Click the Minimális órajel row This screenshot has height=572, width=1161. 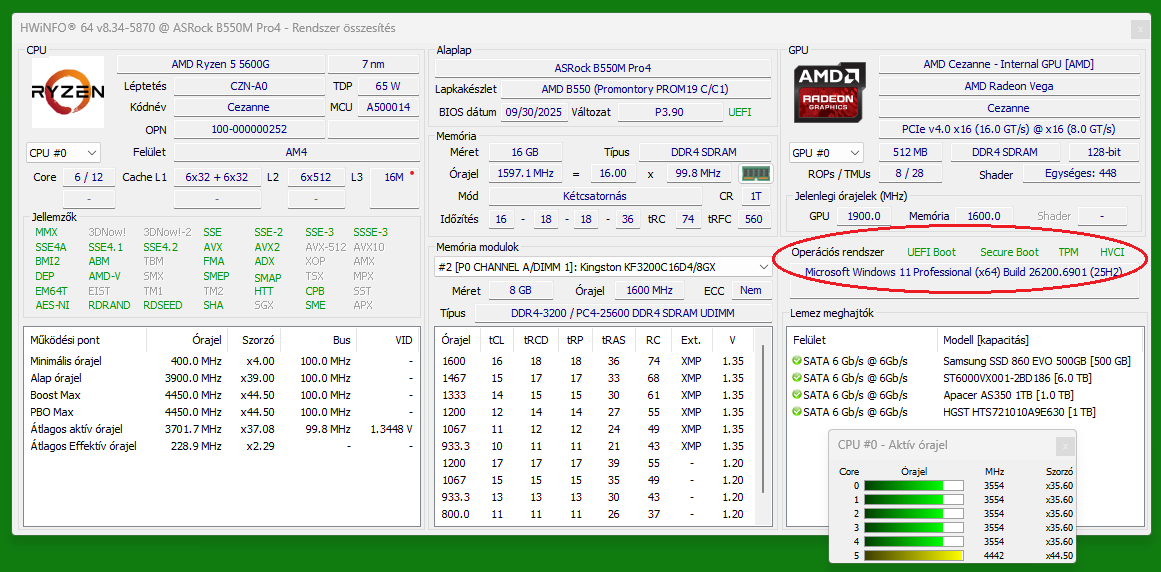(221, 361)
